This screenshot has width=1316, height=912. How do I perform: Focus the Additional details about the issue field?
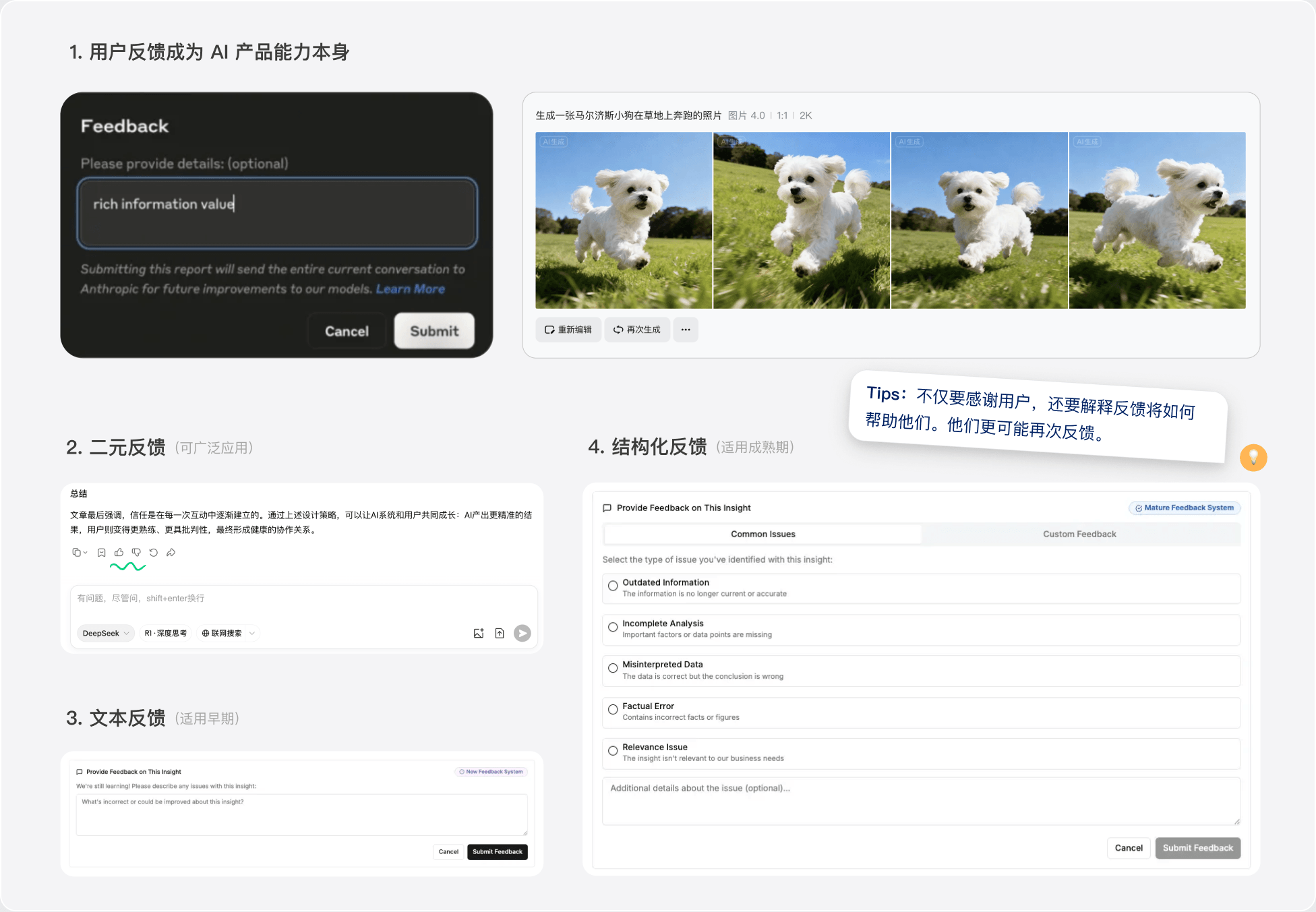point(921,801)
